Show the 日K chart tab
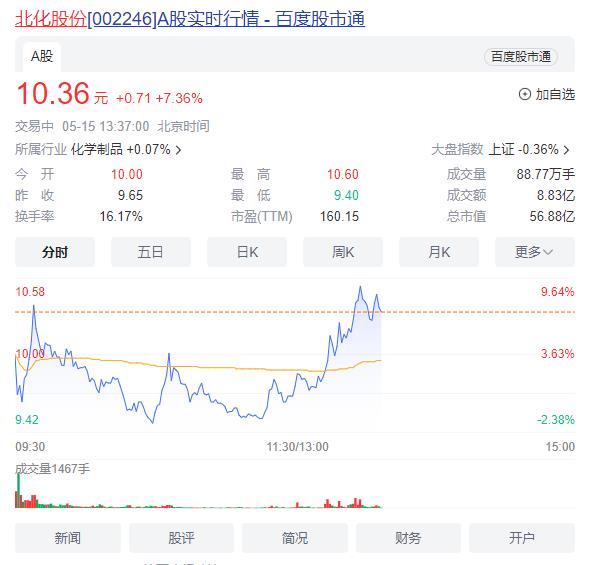 (247, 252)
